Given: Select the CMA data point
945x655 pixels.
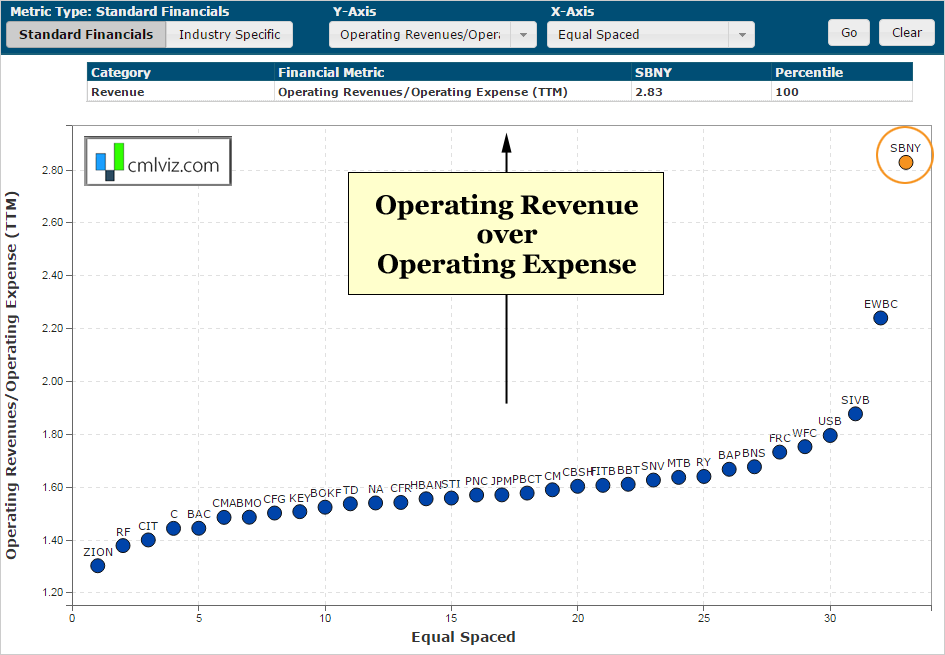Looking at the screenshot, I should [x=224, y=517].
